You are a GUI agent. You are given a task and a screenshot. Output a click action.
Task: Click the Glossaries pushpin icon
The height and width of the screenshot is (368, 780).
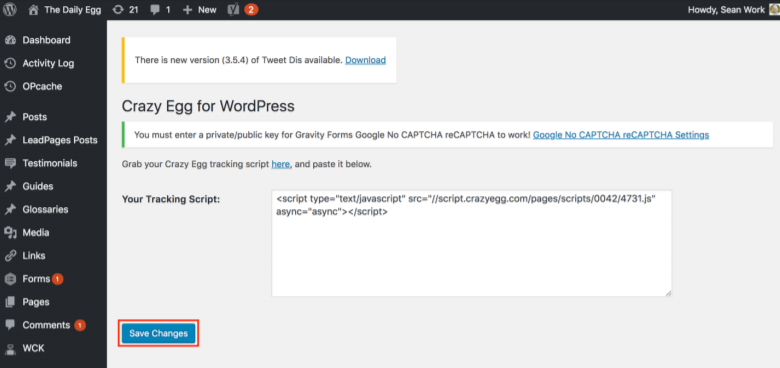pyautogui.click(x=10, y=209)
